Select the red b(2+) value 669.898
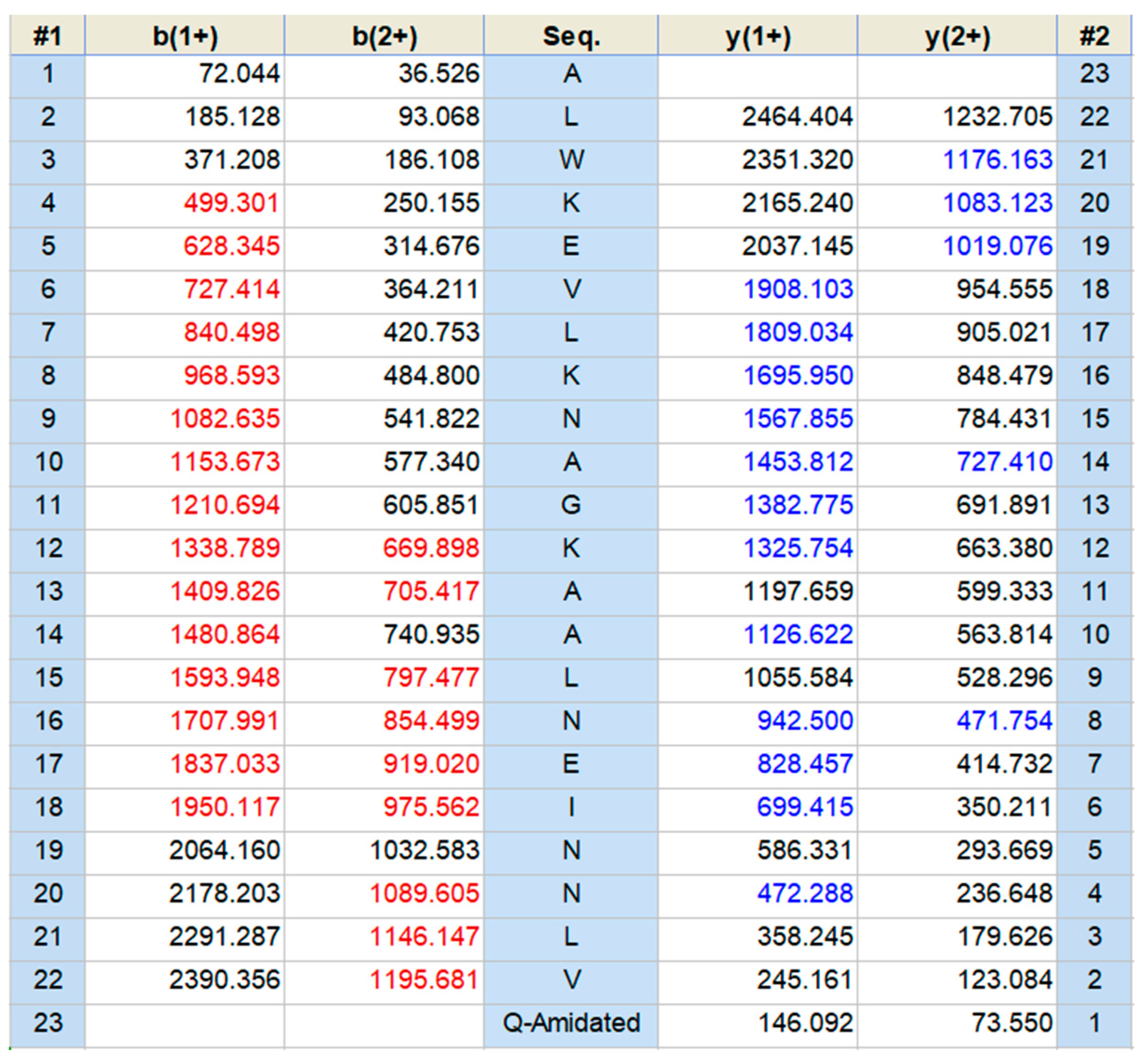 (x=432, y=548)
